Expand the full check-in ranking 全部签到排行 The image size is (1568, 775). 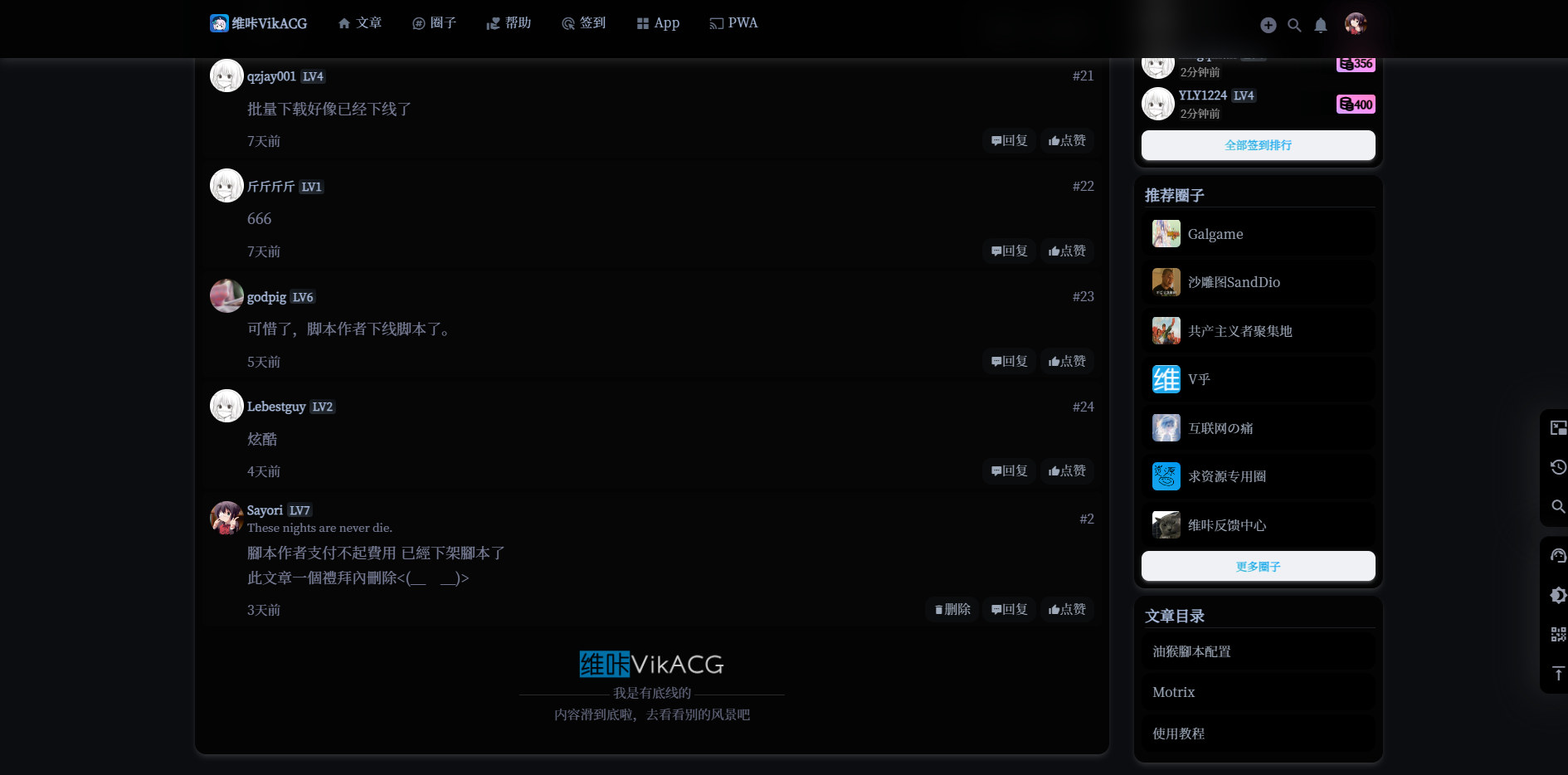1258,145
